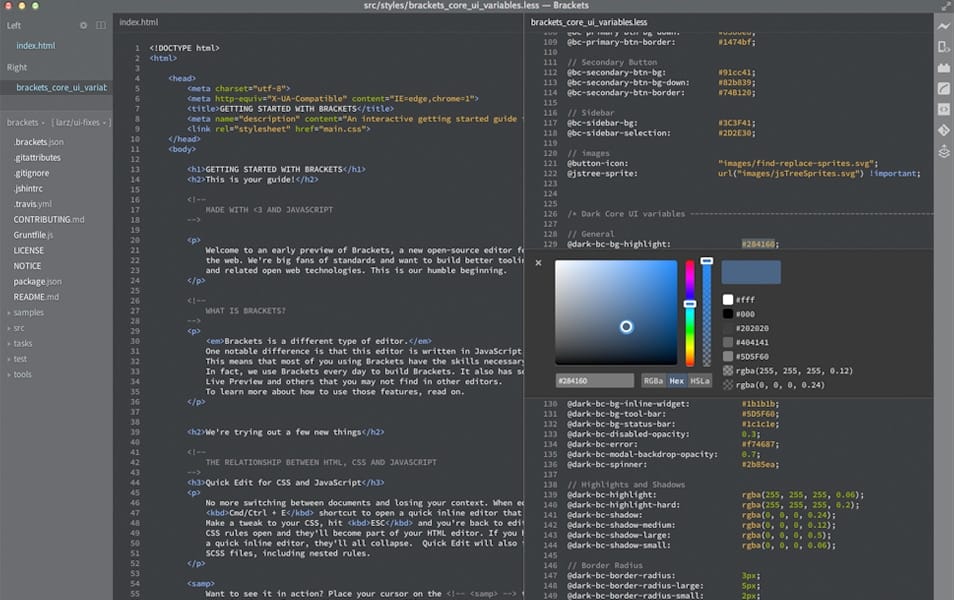Click the eye preview icon on right toolbar
Image resolution: width=954 pixels, height=600 pixels.
(941, 108)
